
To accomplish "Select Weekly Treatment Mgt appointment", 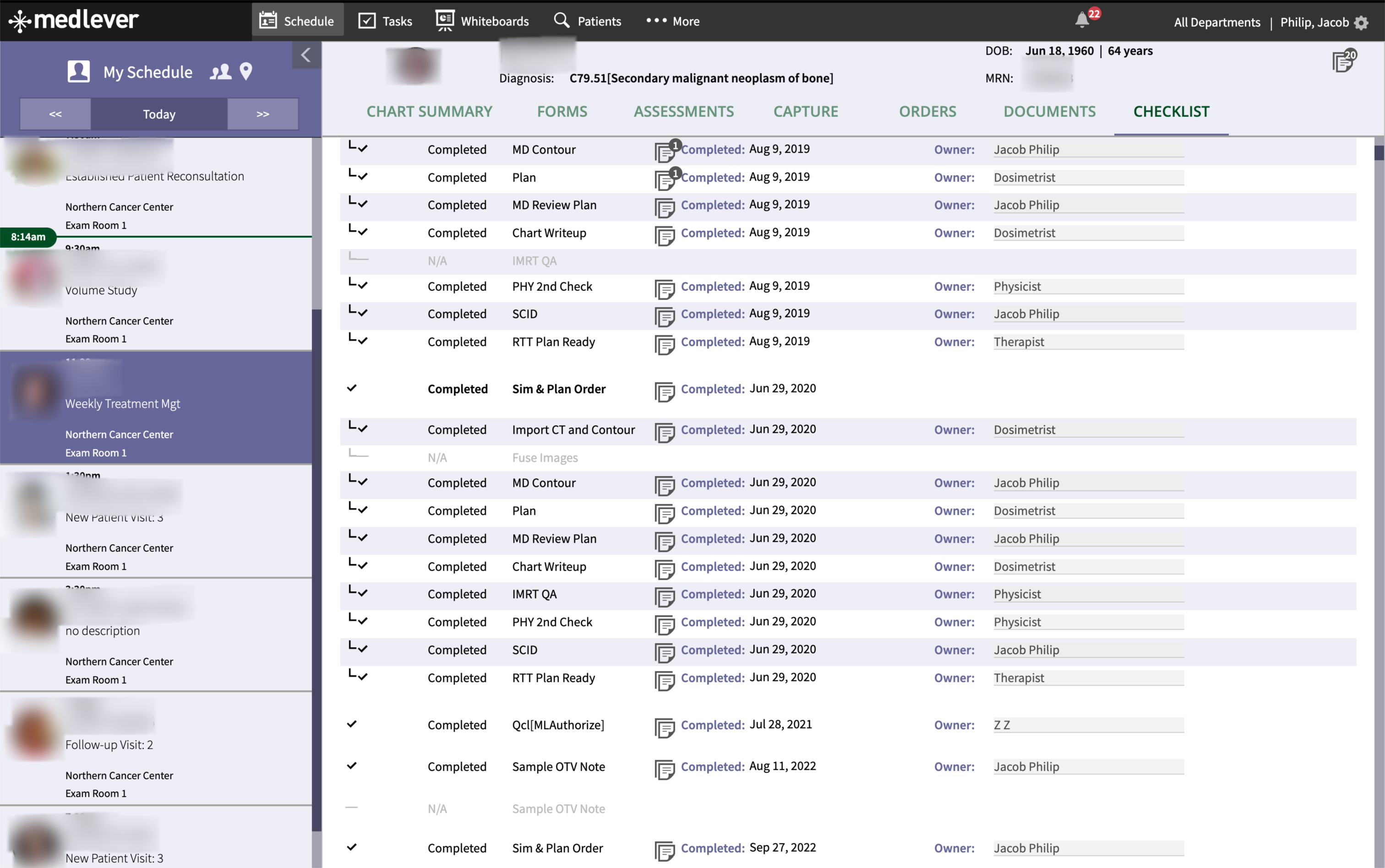I will (x=156, y=407).
